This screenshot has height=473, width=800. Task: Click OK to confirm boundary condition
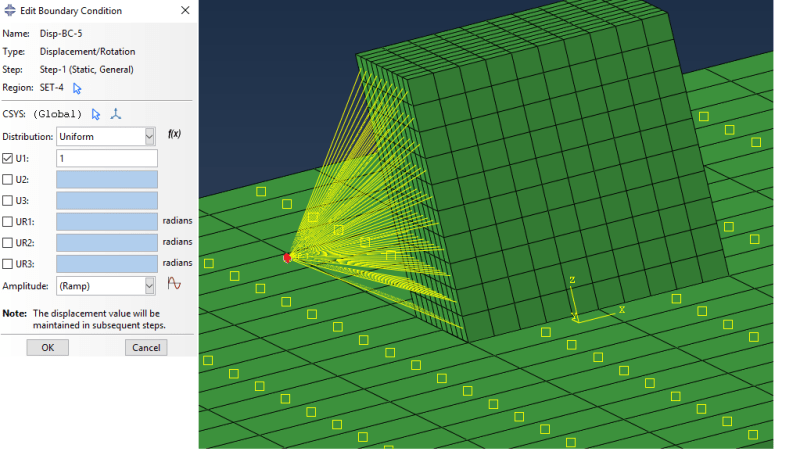[47, 347]
